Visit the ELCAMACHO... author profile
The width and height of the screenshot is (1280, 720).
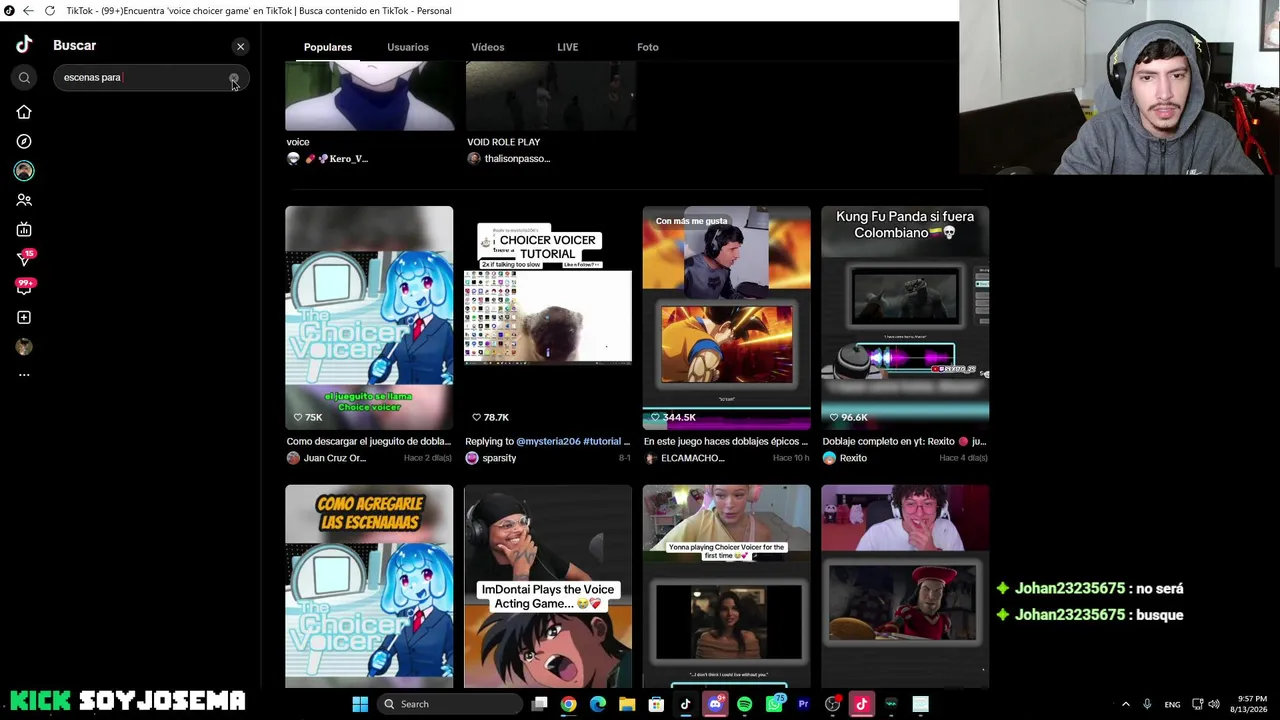(692, 458)
